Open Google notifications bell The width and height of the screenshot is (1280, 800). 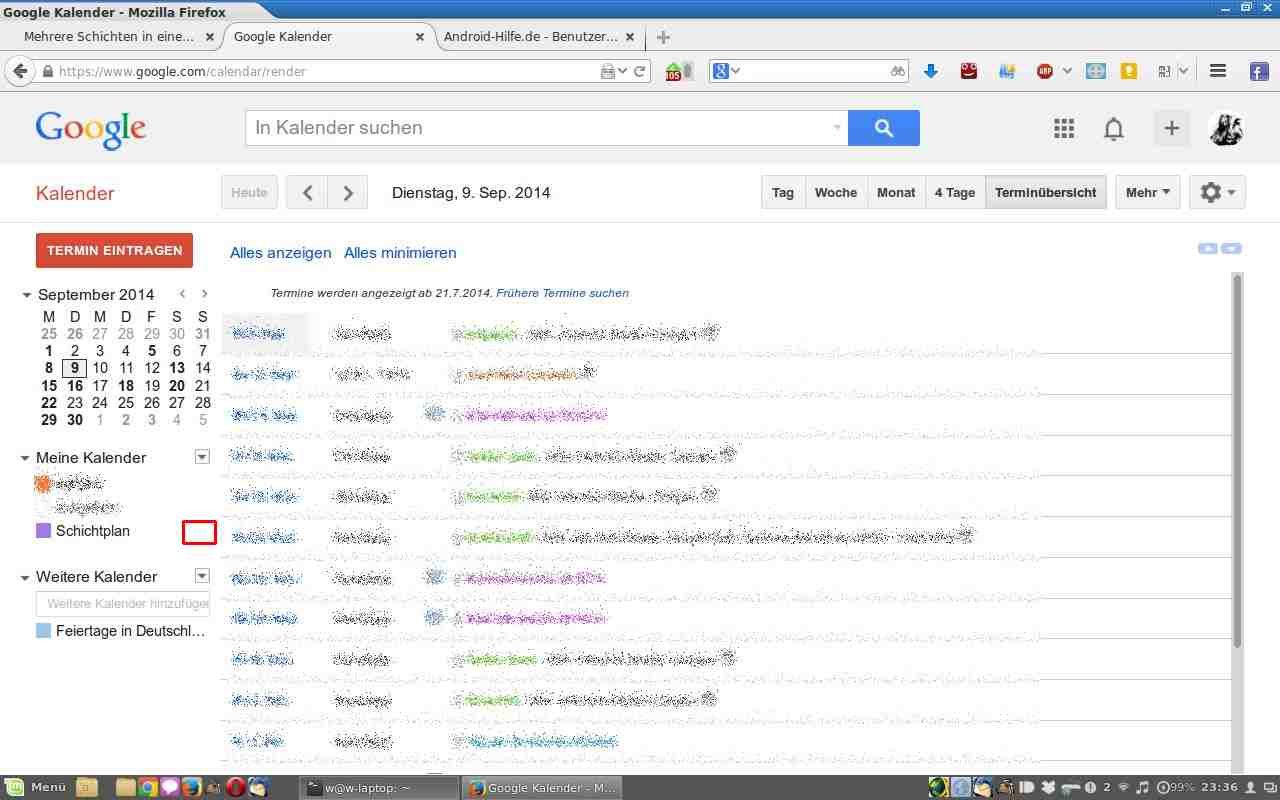(x=1113, y=128)
